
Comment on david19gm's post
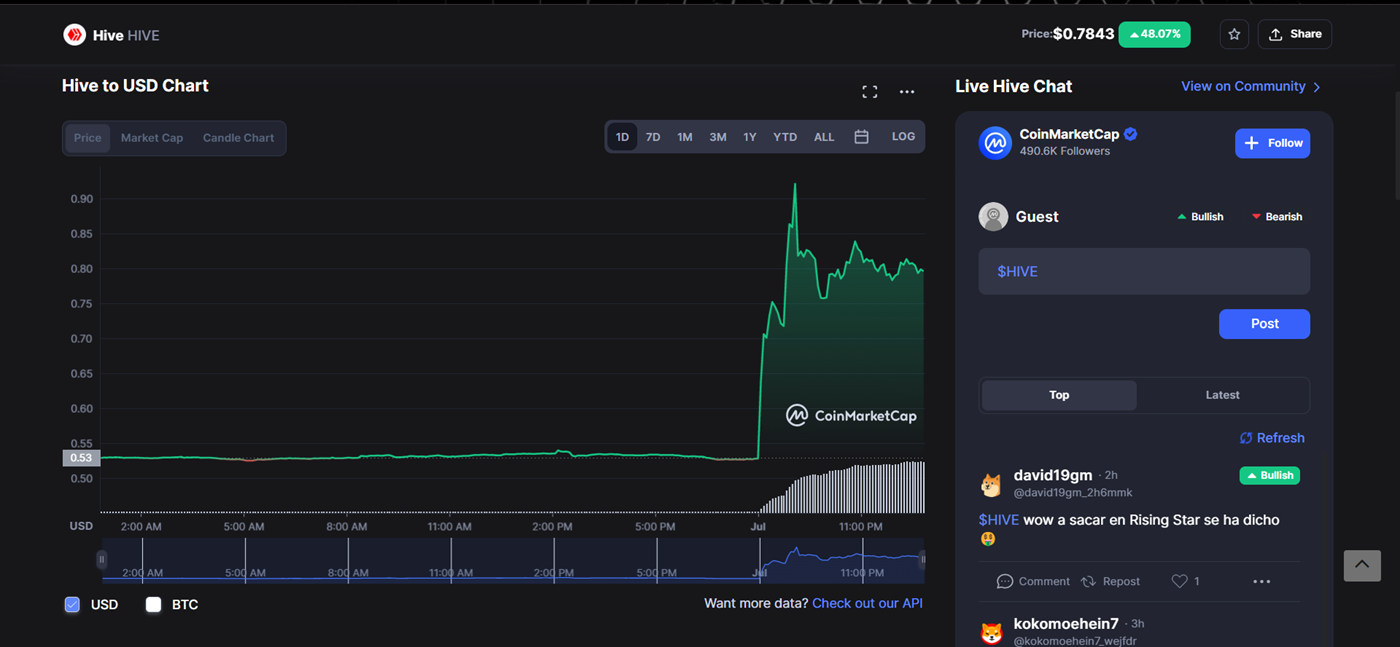1033,581
